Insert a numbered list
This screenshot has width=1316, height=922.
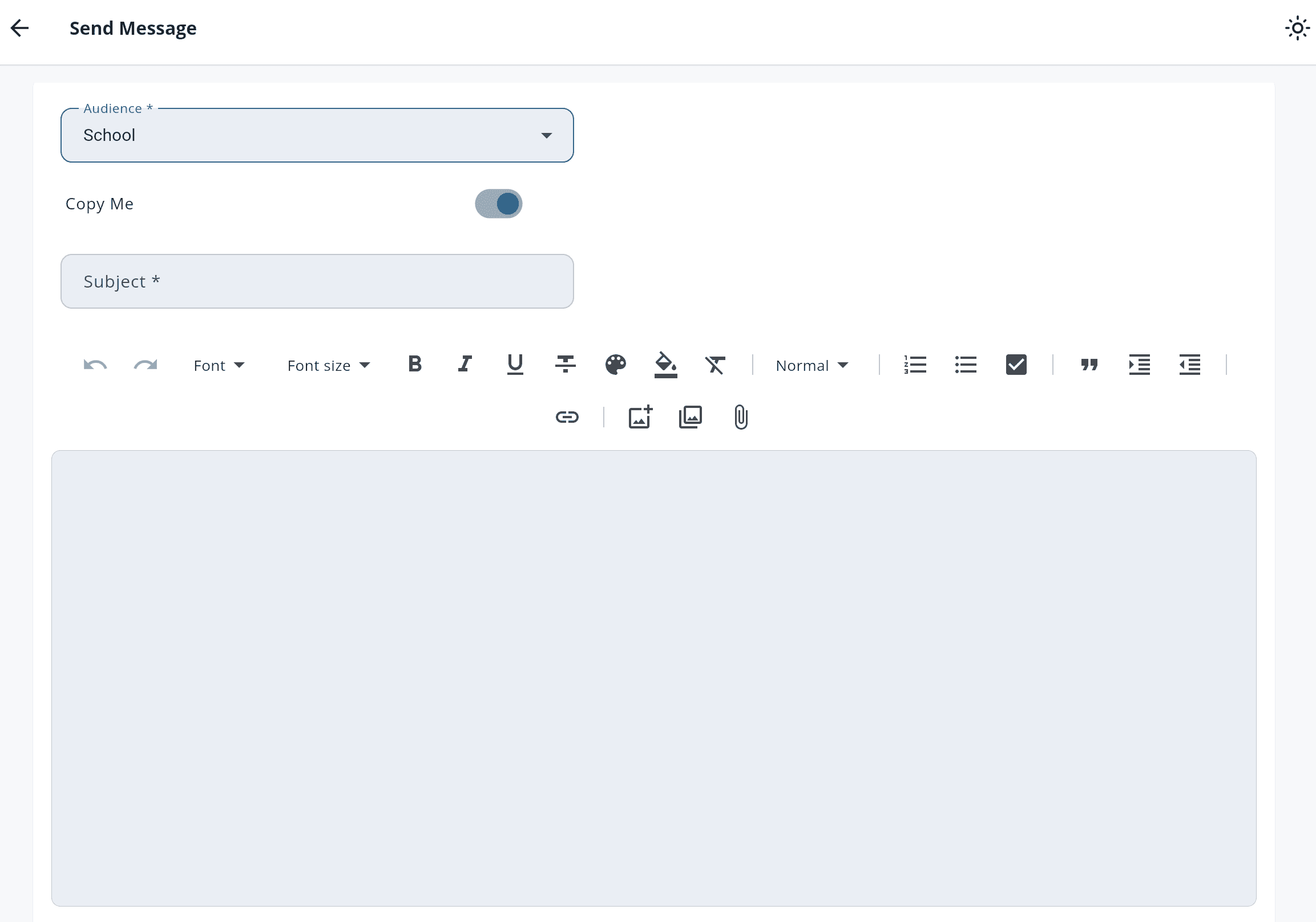(915, 365)
